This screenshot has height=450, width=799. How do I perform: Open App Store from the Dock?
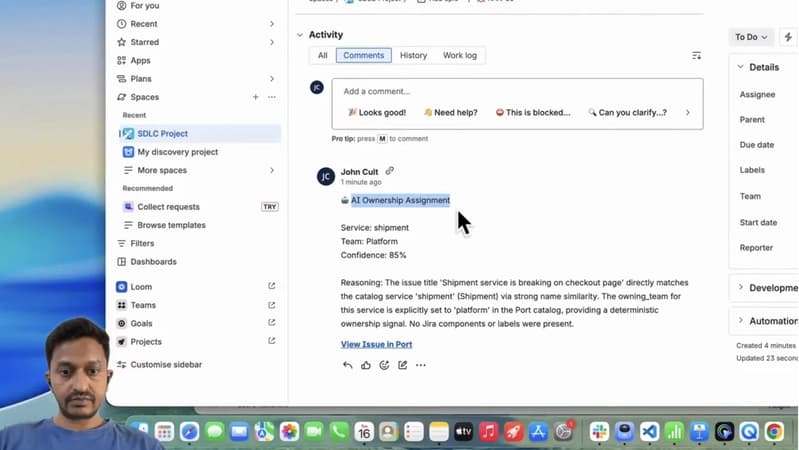[x=538, y=432]
